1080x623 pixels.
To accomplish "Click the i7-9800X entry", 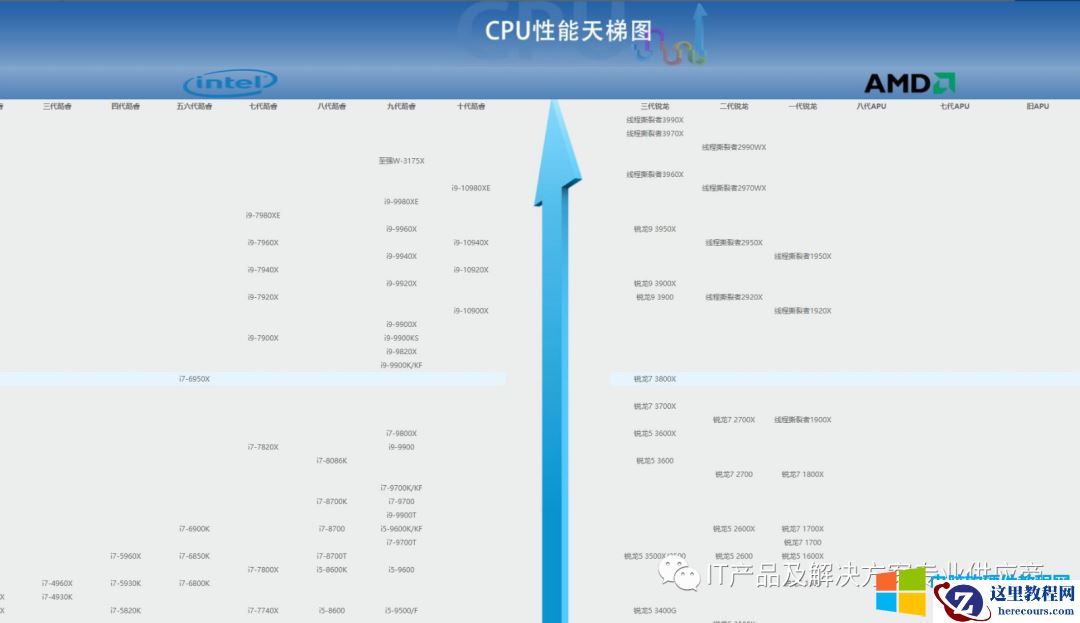I will tap(402, 434).
